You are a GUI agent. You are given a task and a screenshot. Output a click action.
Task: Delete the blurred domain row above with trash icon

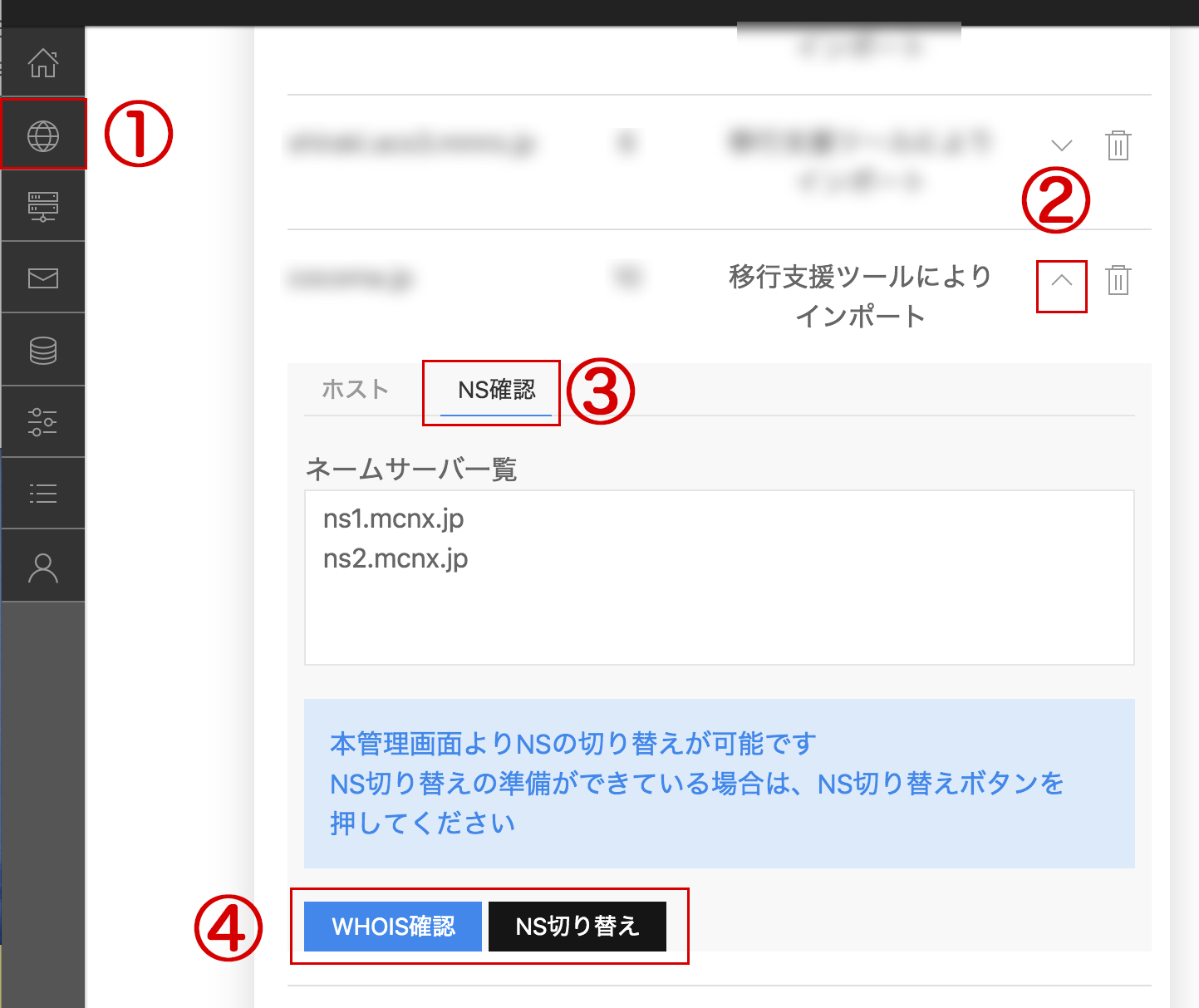(1118, 145)
